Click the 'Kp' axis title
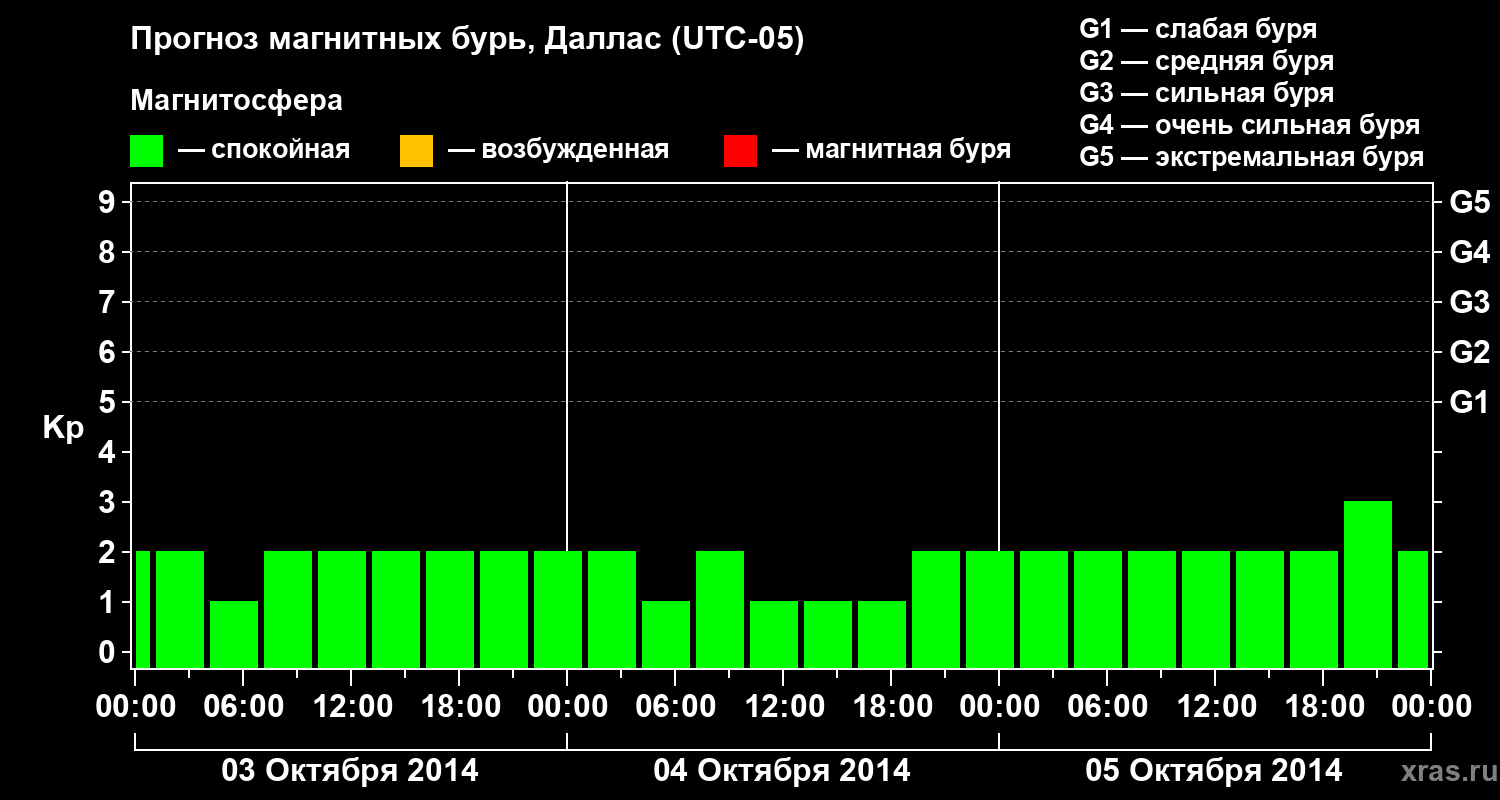This screenshot has height=800, width=1500. 63,428
